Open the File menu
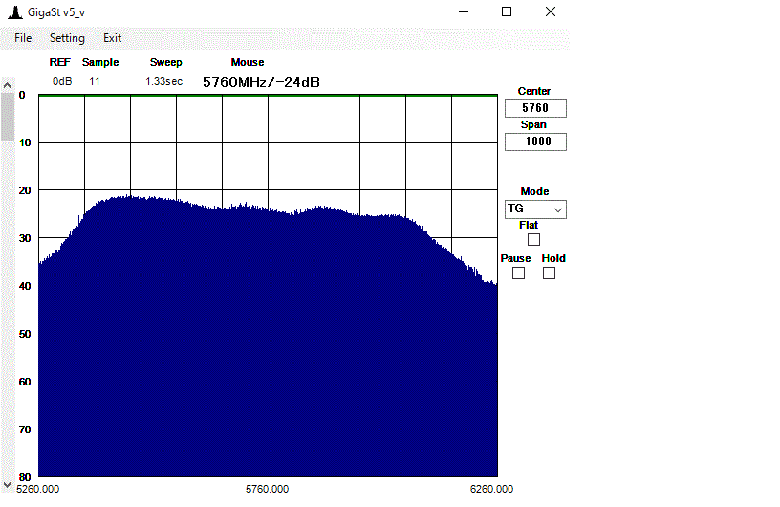This screenshot has width=780, height=507. pos(23,38)
